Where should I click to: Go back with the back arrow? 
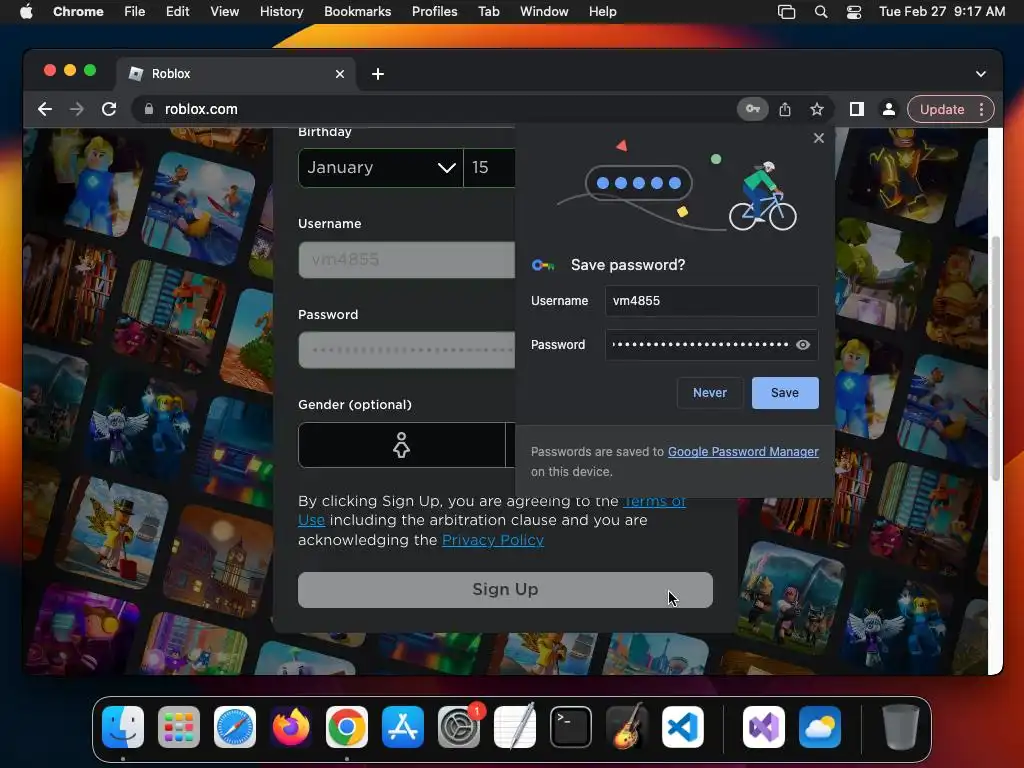click(x=44, y=109)
